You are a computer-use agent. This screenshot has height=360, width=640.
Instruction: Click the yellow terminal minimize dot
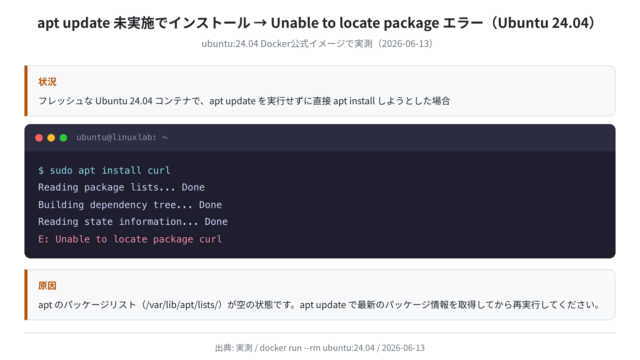click(51, 138)
